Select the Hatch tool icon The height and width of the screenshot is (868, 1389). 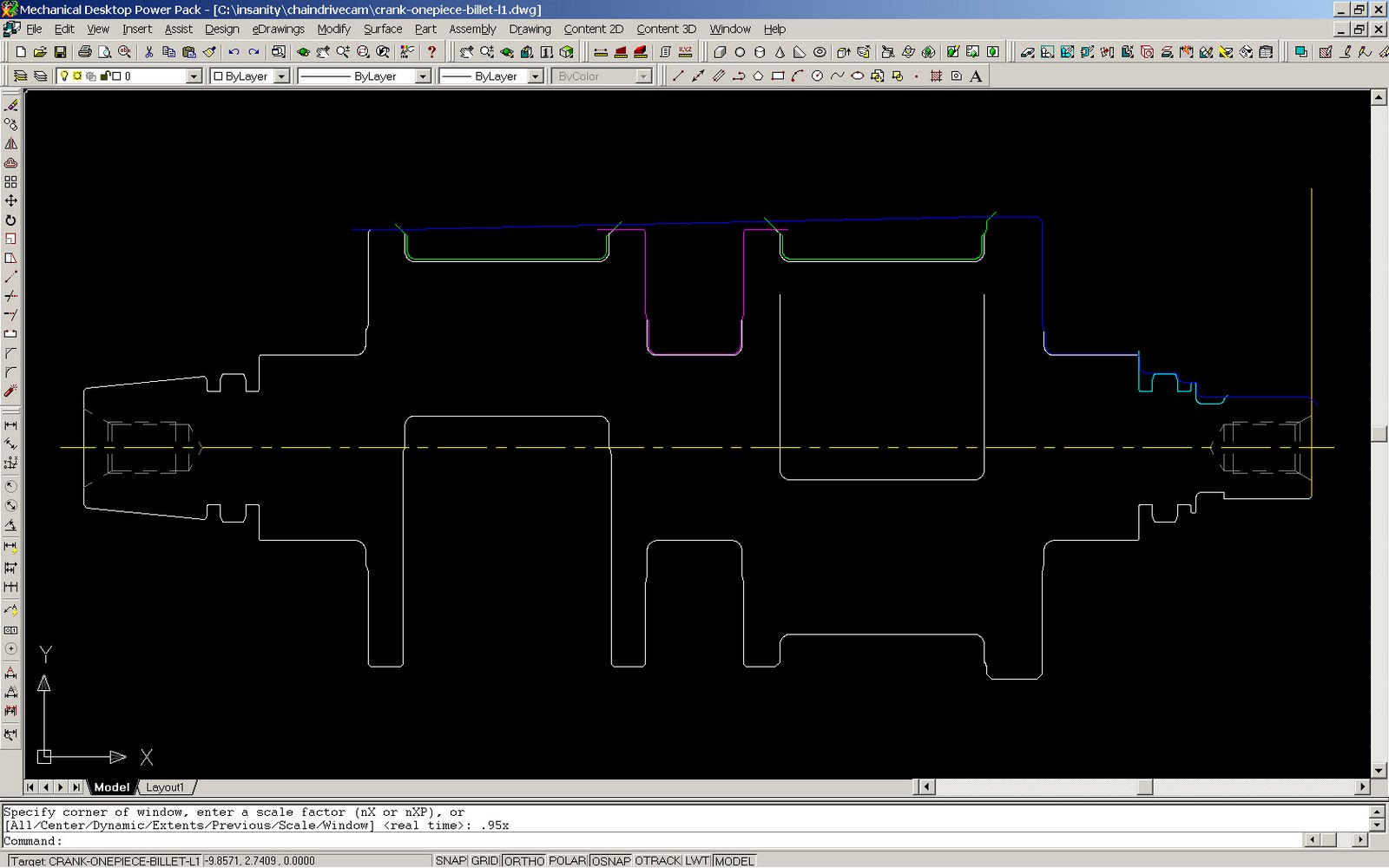tap(936, 76)
